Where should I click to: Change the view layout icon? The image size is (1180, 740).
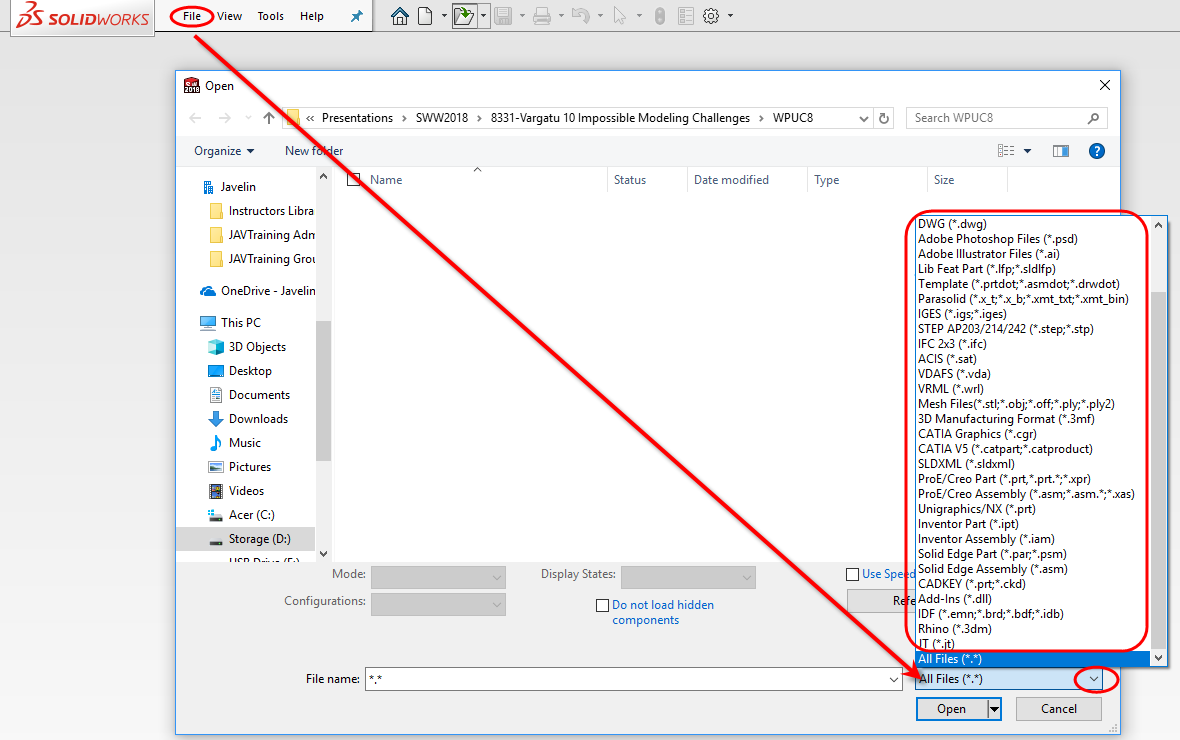click(x=1006, y=151)
